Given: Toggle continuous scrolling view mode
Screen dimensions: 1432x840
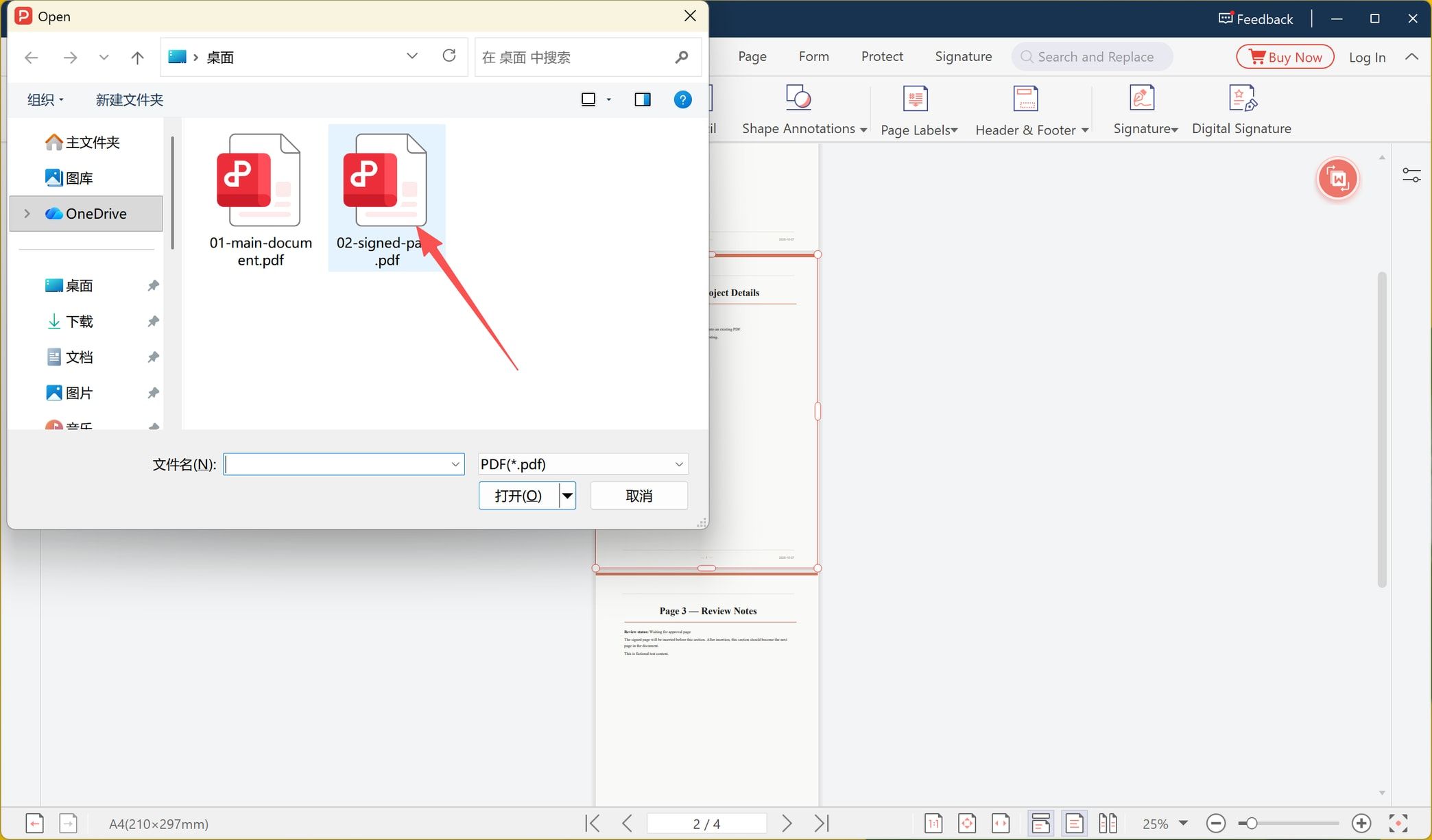Looking at the screenshot, I should coord(1040,823).
